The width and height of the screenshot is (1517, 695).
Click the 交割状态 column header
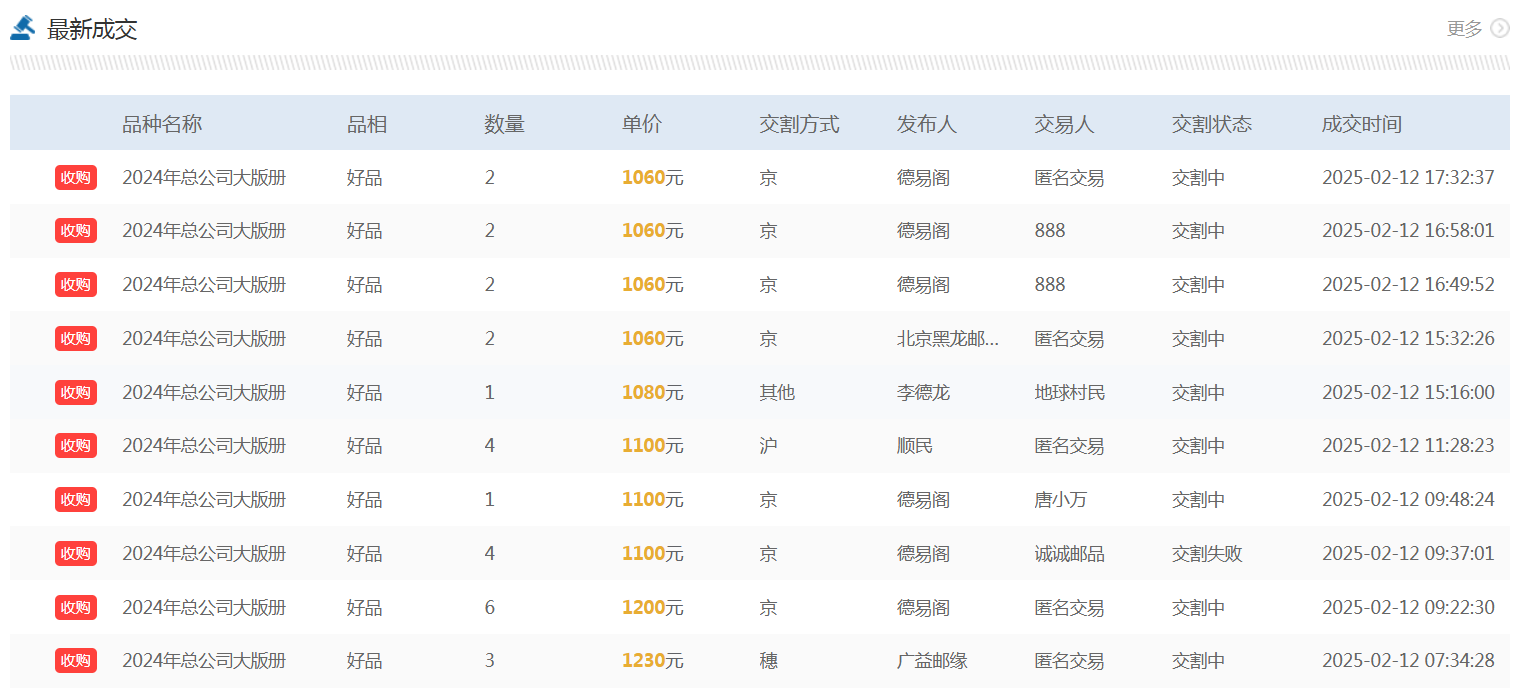[1211, 124]
